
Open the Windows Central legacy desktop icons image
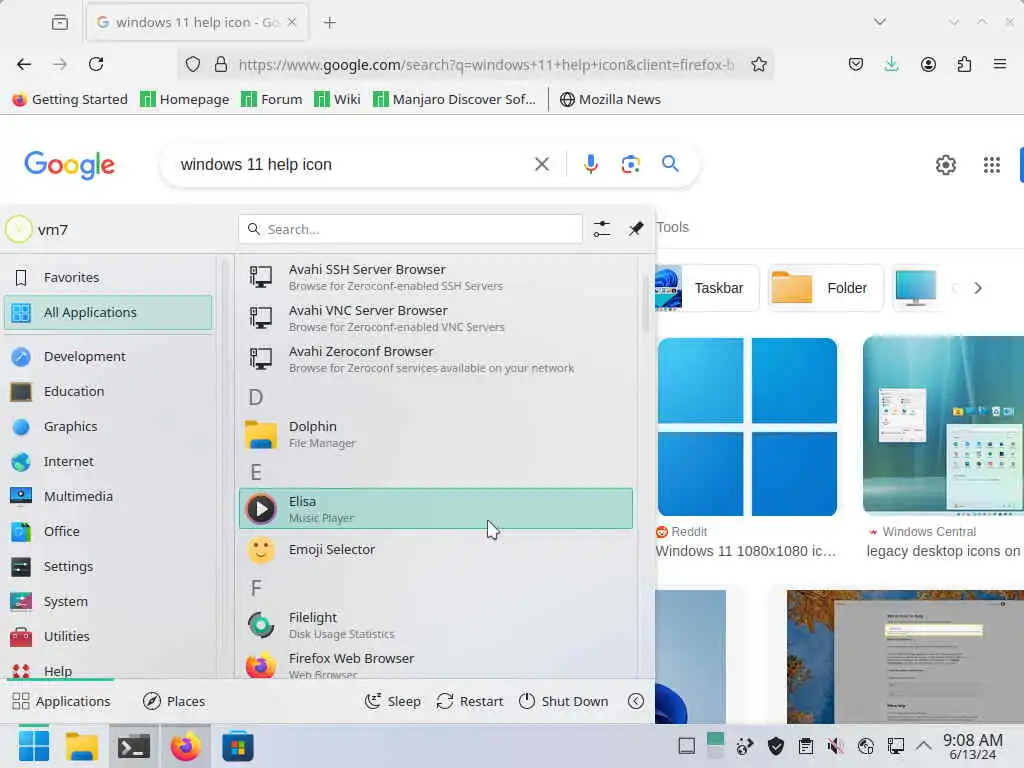943,425
